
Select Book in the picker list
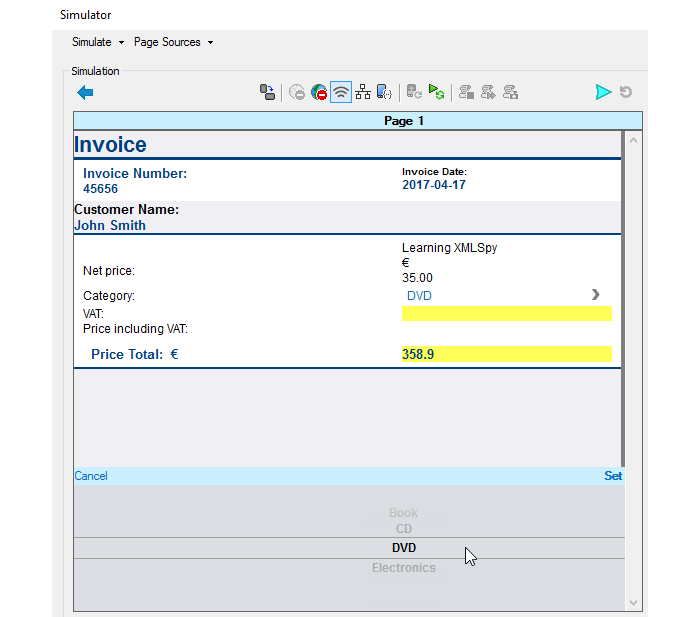point(403,513)
